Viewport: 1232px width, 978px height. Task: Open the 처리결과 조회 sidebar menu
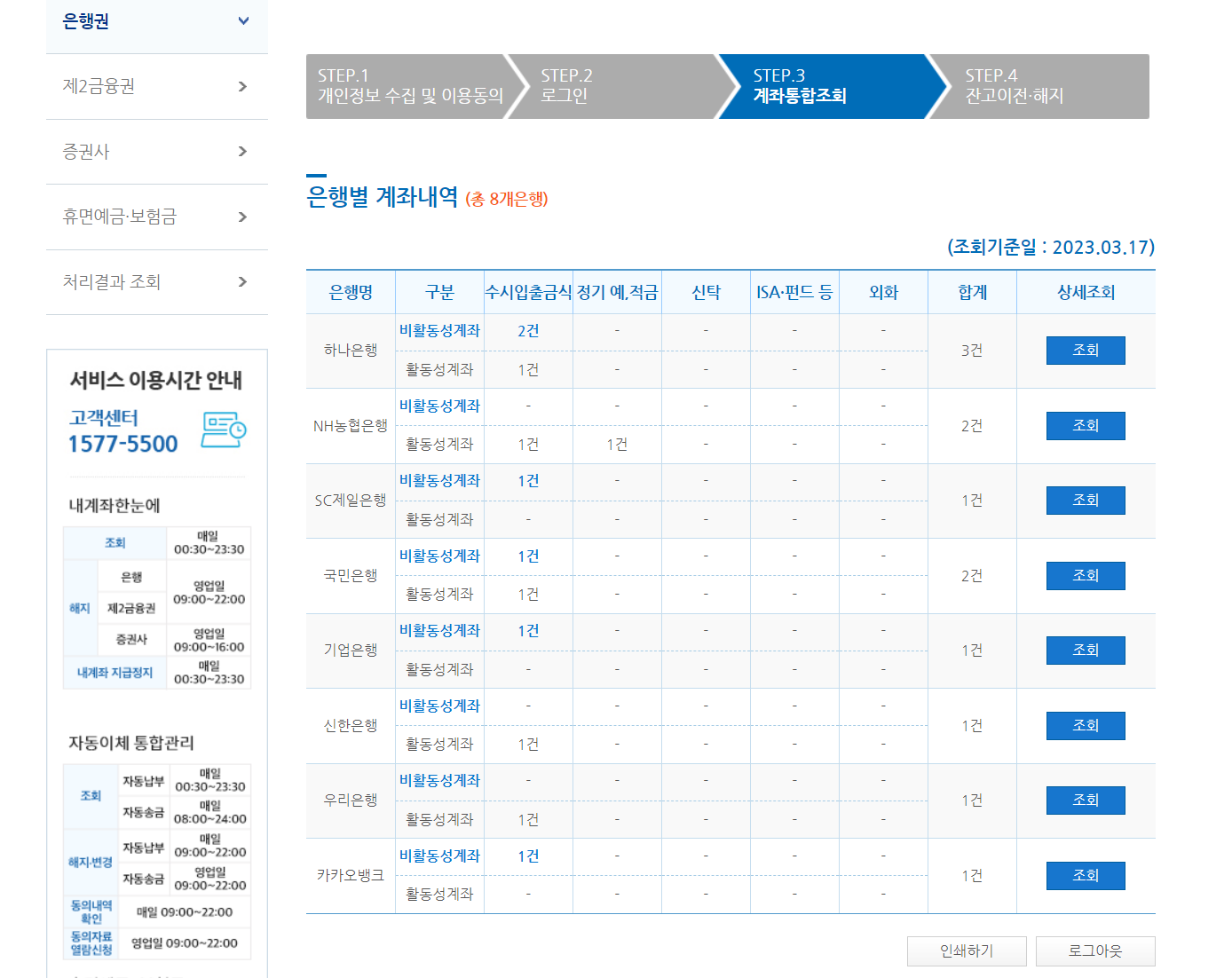157,282
